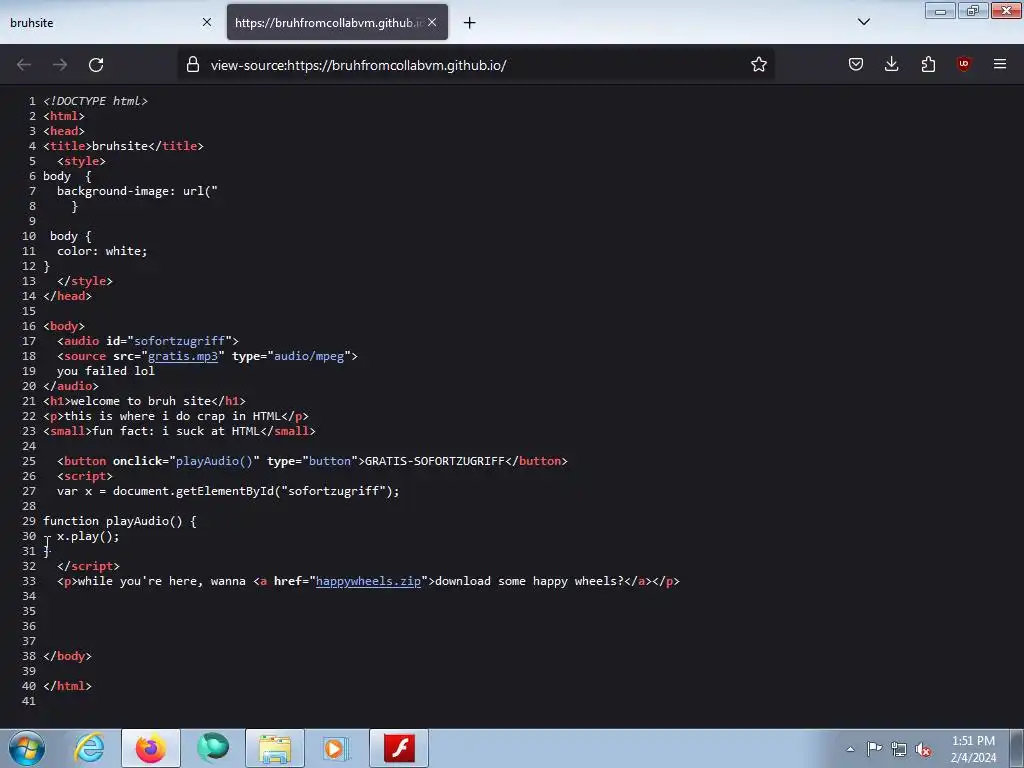Image resolution: width=1024 pixels, height=768 pixels.
Task: Open the gratis.mp3 source link
Action: coord(183,356)
